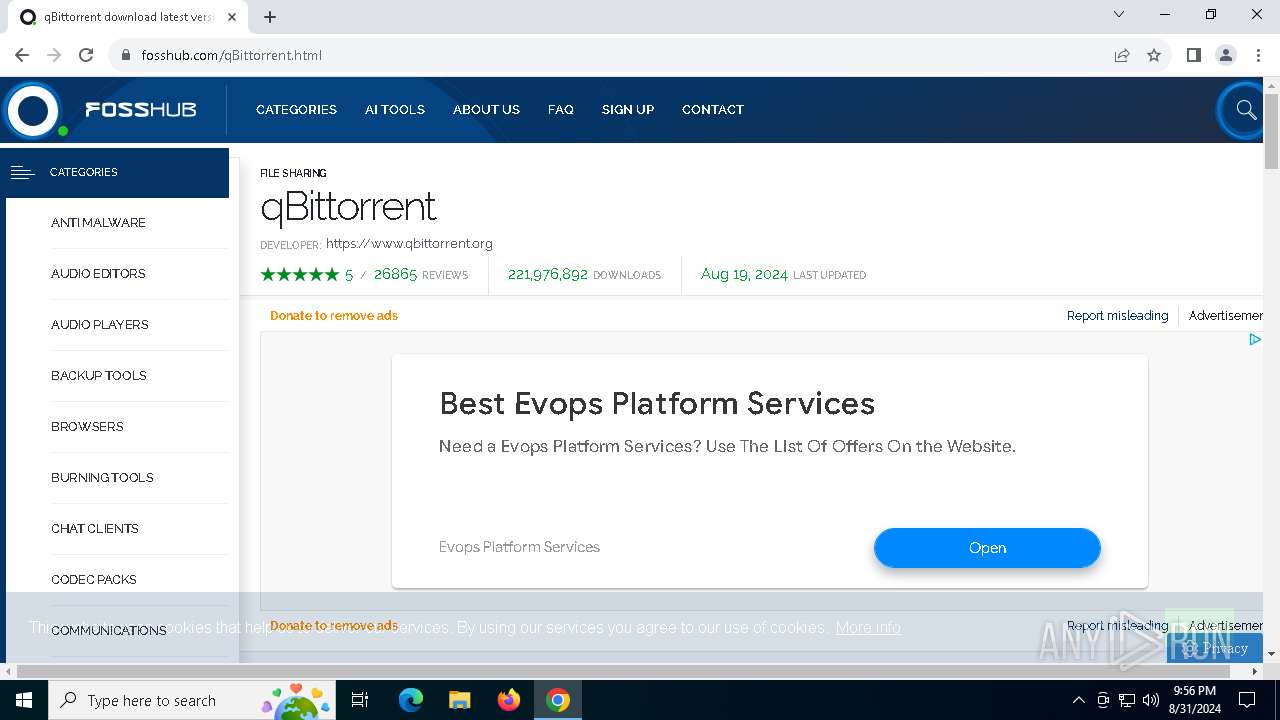Open the notification center icon
This screenshot has height=720, width=1280.
[x=1247, y=700]
